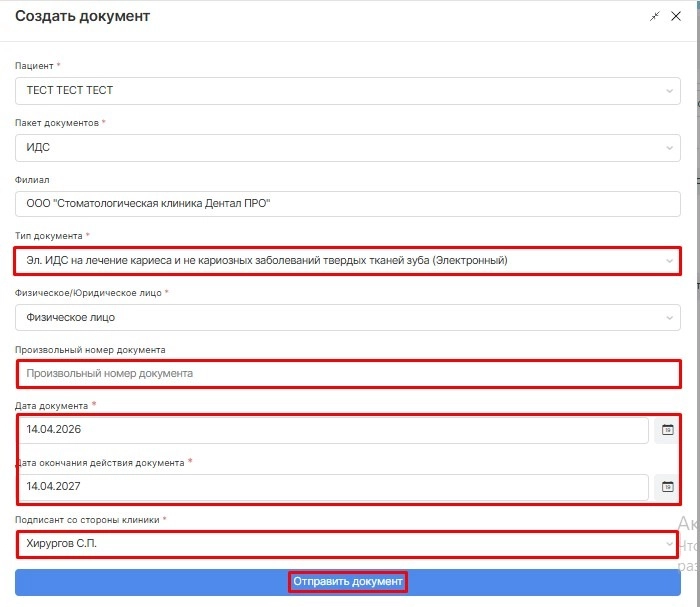Focus the custom document number field
The height and width of the screenshot is (607, 700).
(x=348, y=374)
